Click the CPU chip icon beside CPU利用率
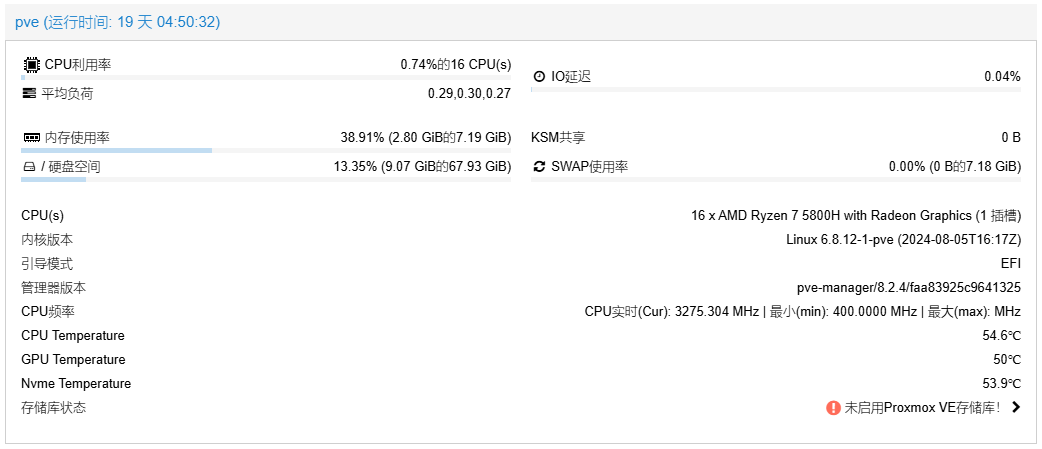Image resolution: width=1042 pixels, height=449 pixels. (31, 64)
